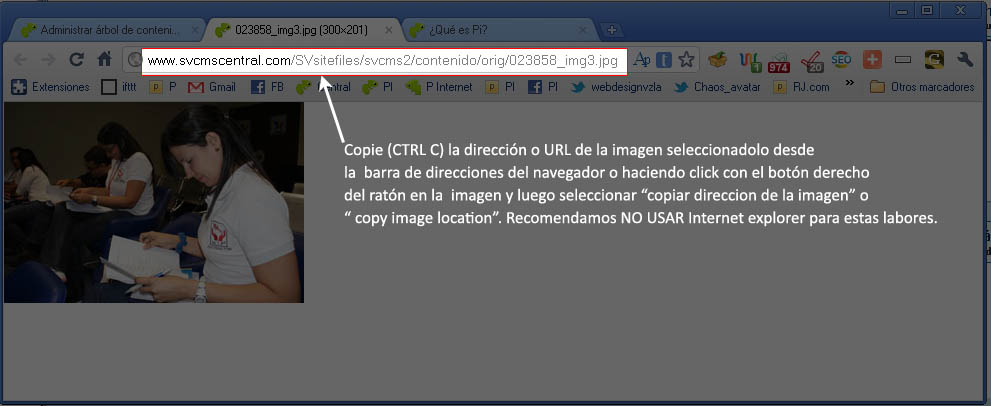This screenshot has width=991, height=406.
Task: Click the back navigation arrow
Action: click(x=20, y=60)
